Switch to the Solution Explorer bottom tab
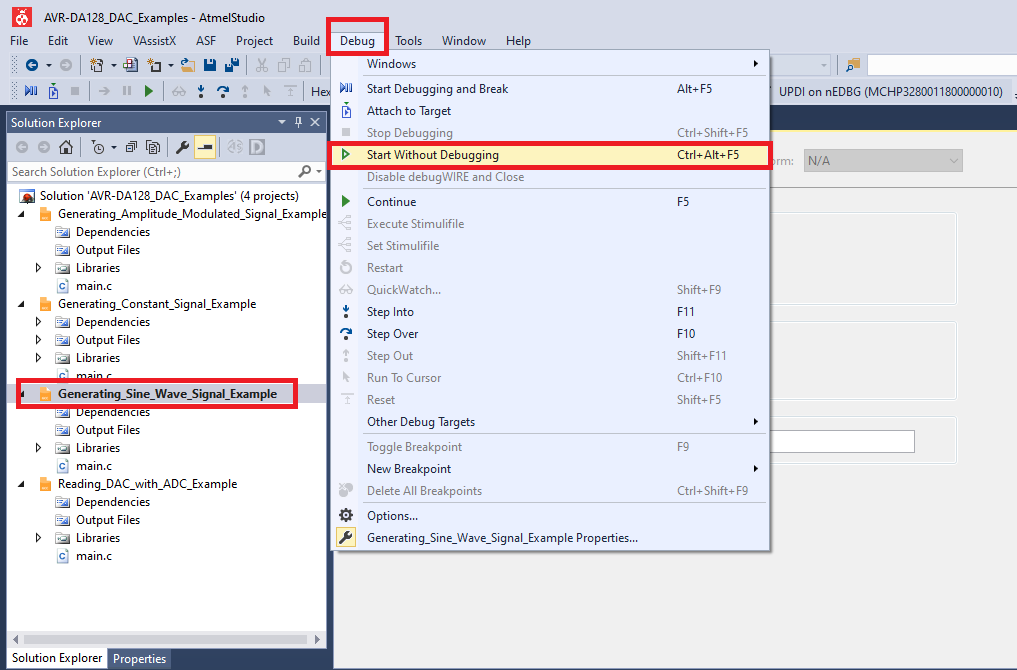The image size is (1017, 670). coord(57,658)
